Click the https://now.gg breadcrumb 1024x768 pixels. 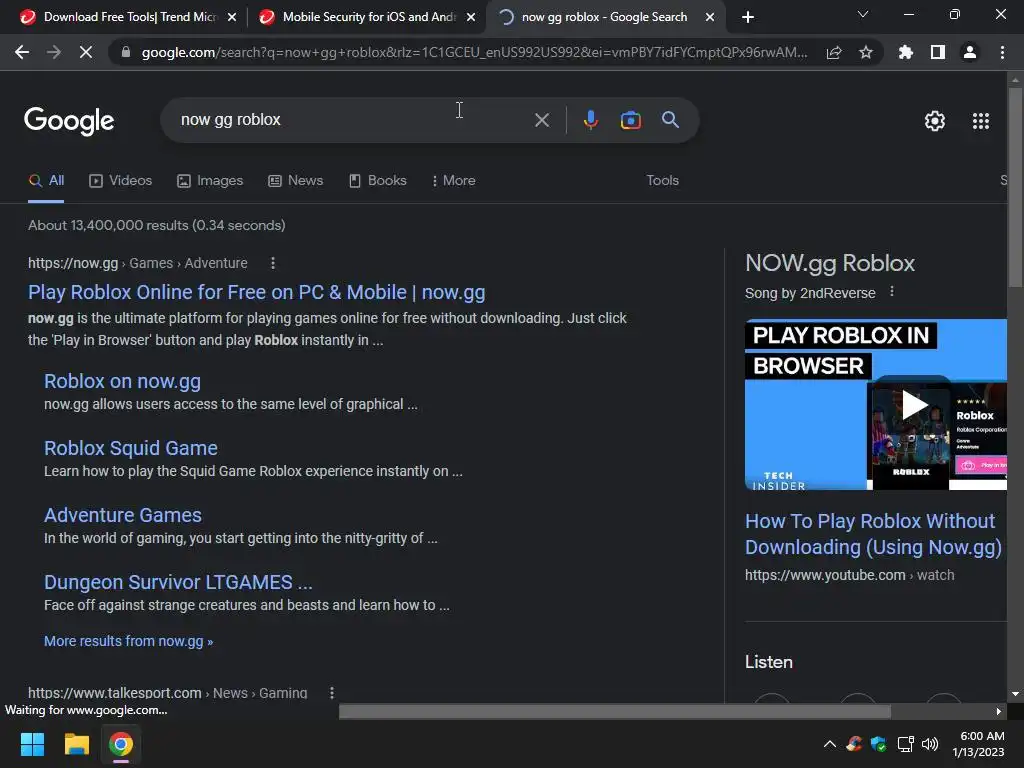point(72,263)
